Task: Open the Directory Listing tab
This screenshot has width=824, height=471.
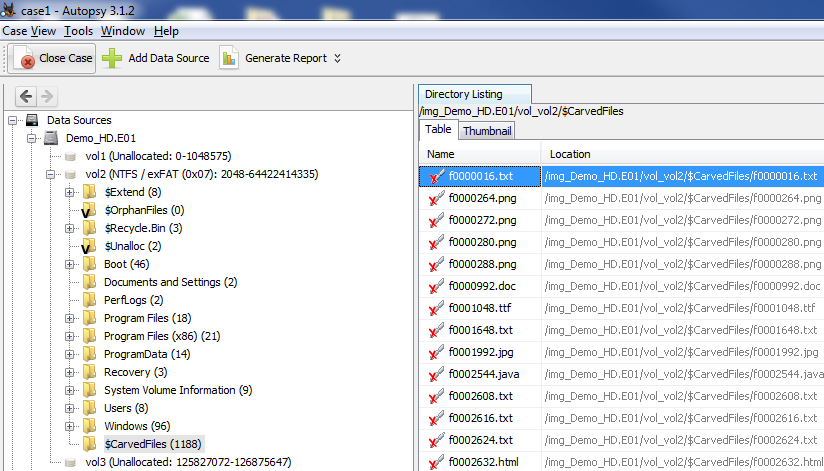Action: click(x=463, y=94)
